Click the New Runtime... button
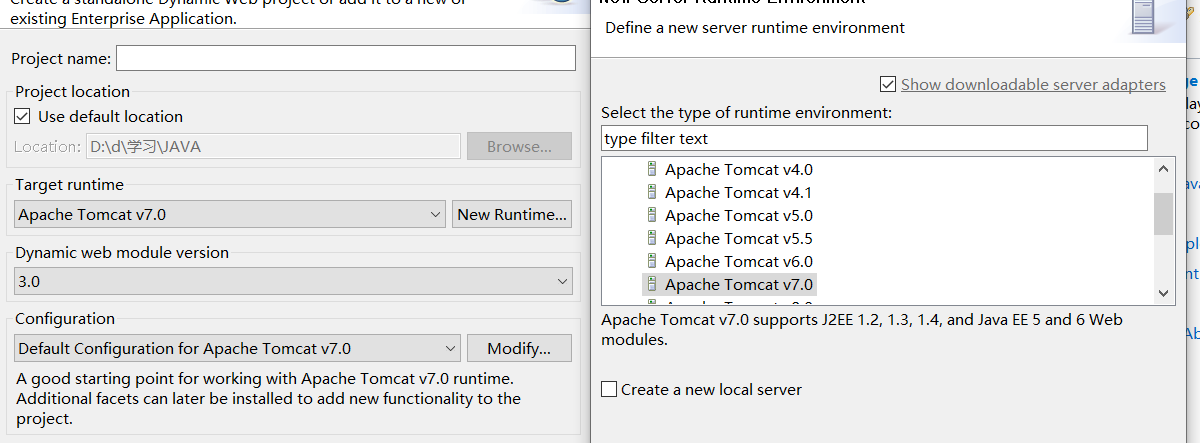 [512, 214]
